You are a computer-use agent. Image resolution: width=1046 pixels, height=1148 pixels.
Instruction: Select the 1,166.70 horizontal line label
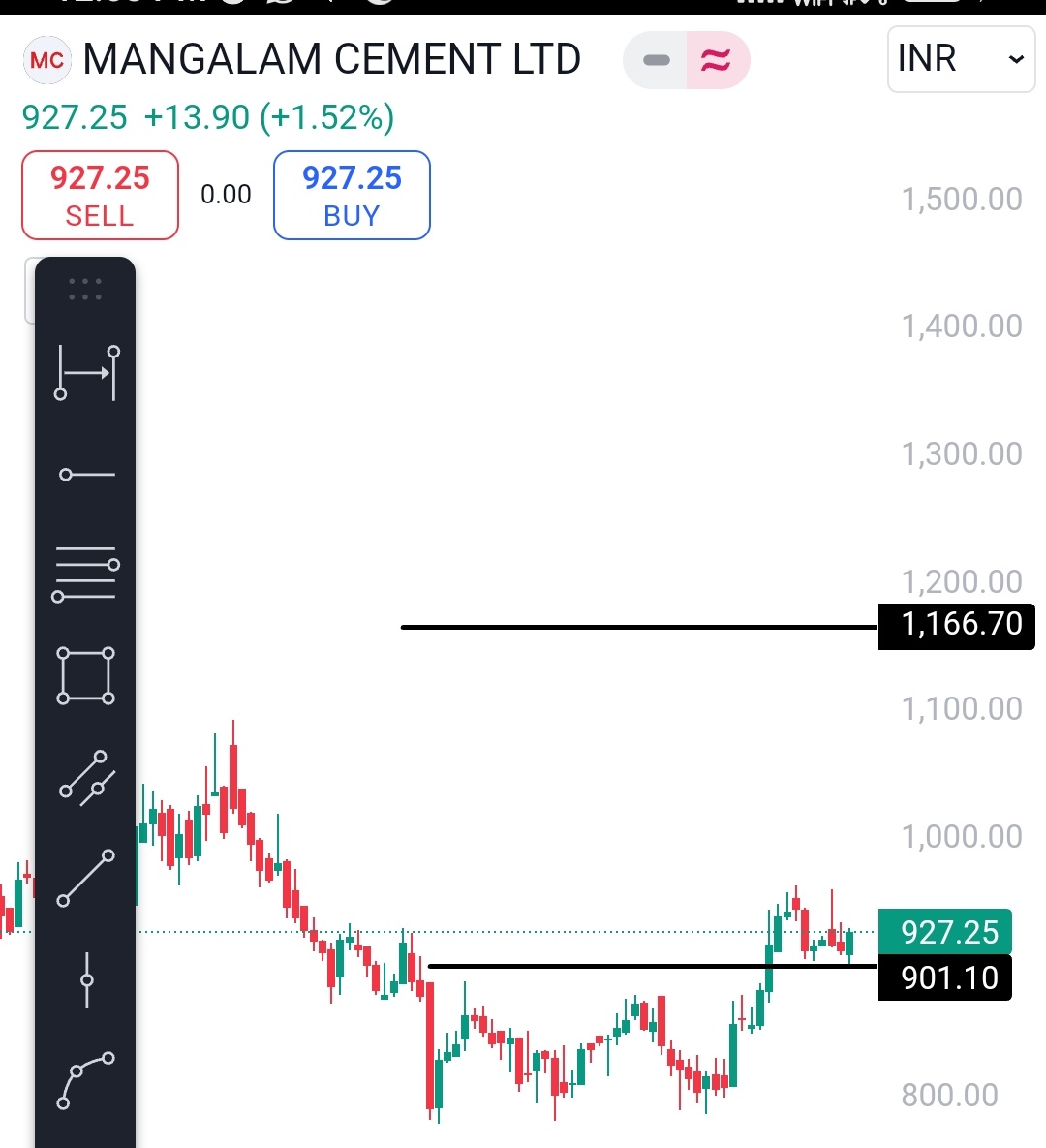pyautogui.click(x=957, y=626)
